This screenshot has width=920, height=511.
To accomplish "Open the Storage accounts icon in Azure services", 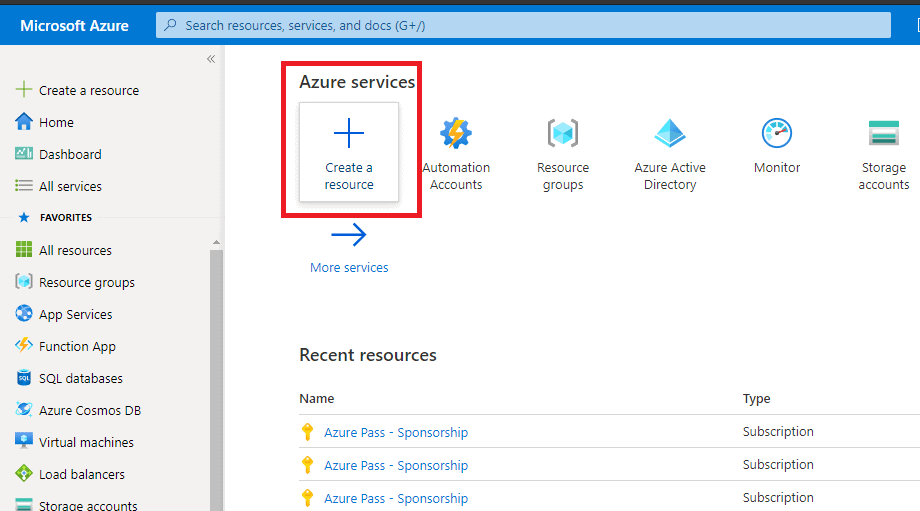I will [x=884, y=133].
